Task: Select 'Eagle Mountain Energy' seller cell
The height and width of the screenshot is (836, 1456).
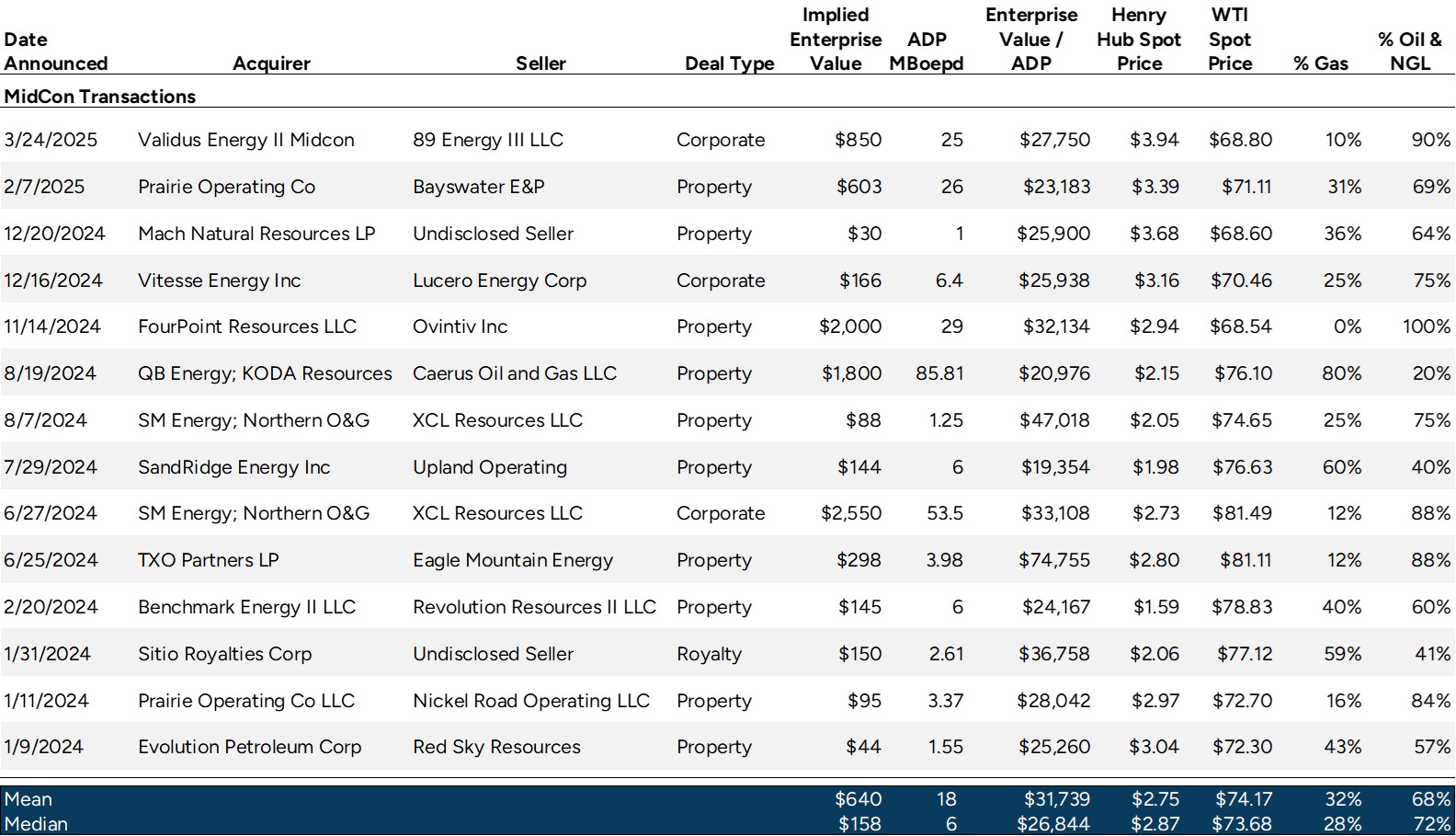Action: pyautogui.click(x=513, y=560)
